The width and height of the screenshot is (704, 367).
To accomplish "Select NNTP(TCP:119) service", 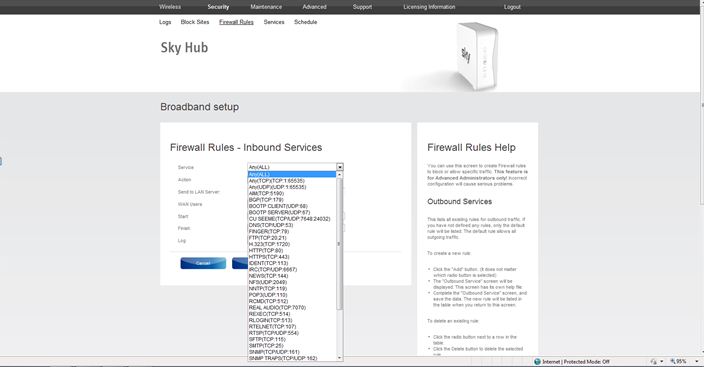I will [292, 288].
